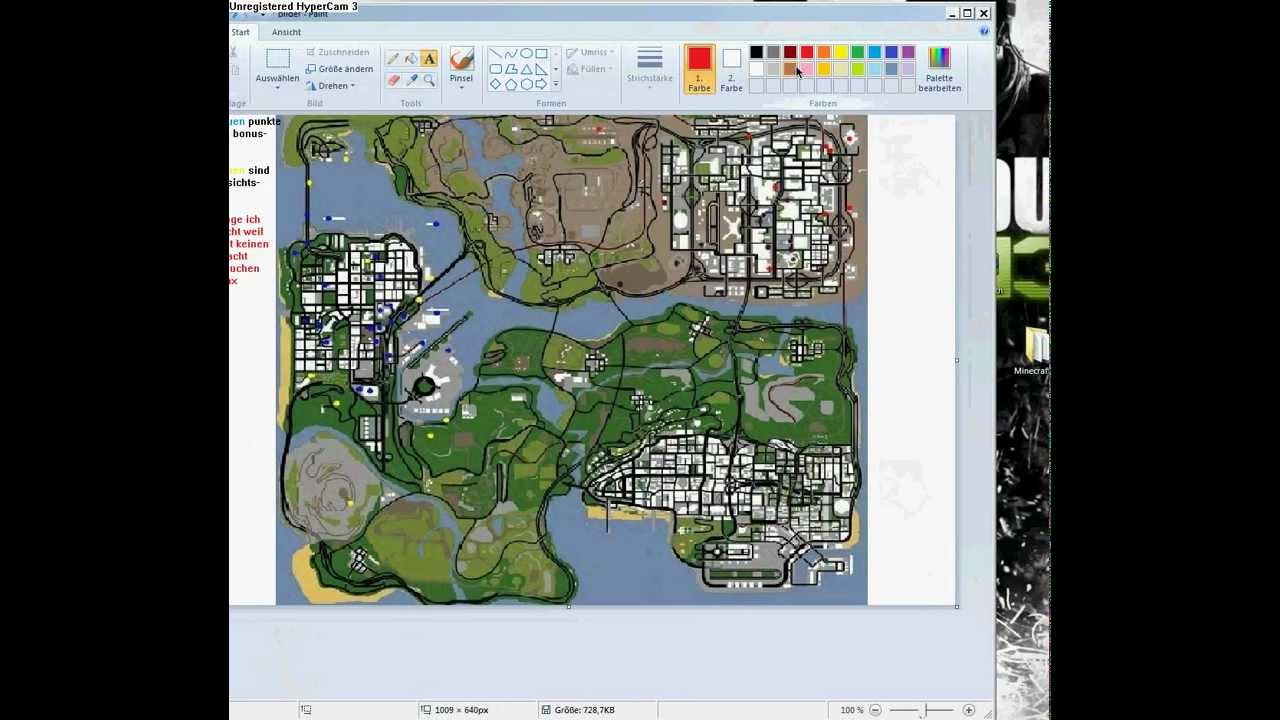Click the GTA map image on canvas
This screenshot has width=1280, height=720.
[572, 360]
